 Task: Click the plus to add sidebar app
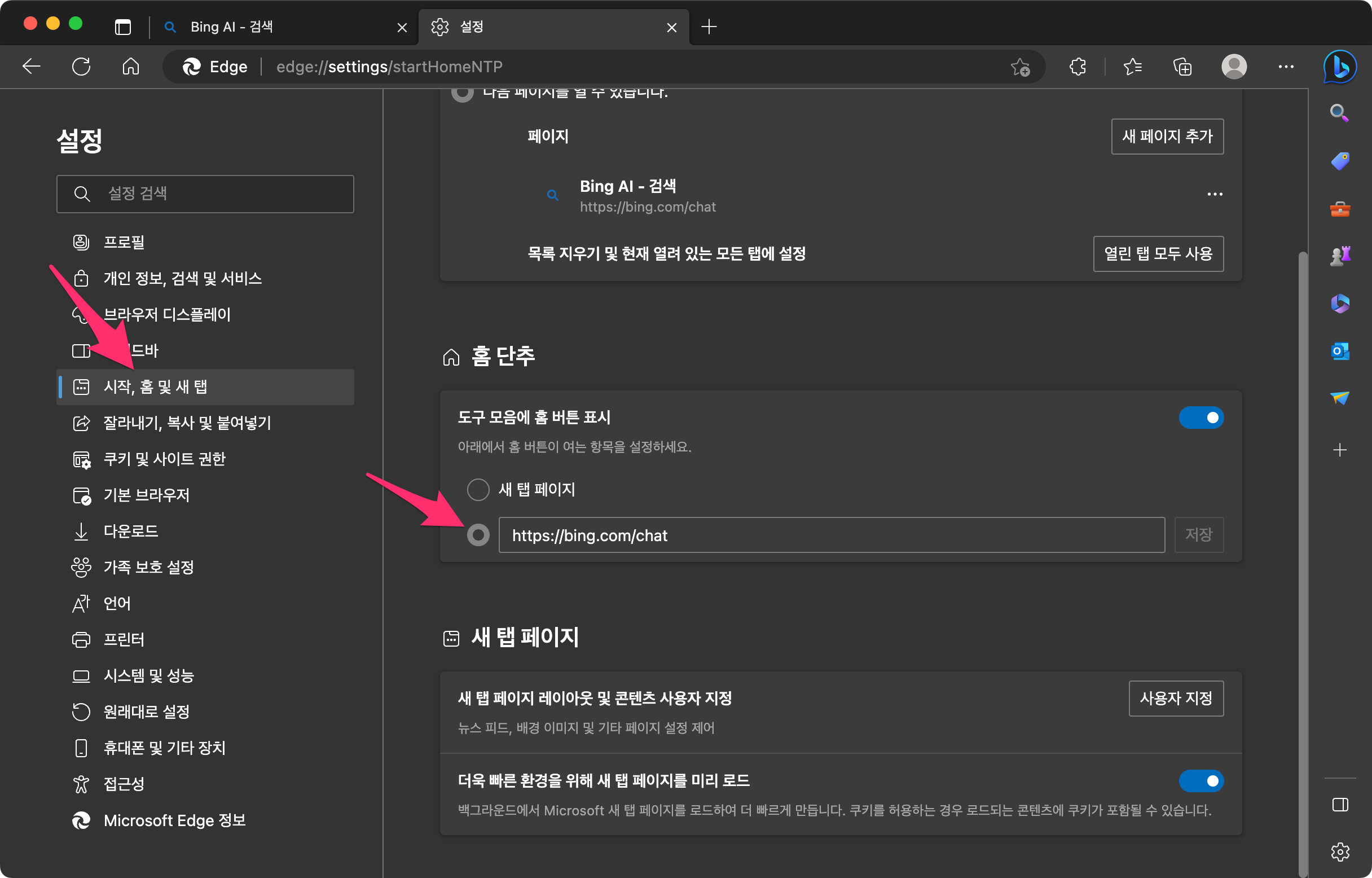tap(1339, 450)
